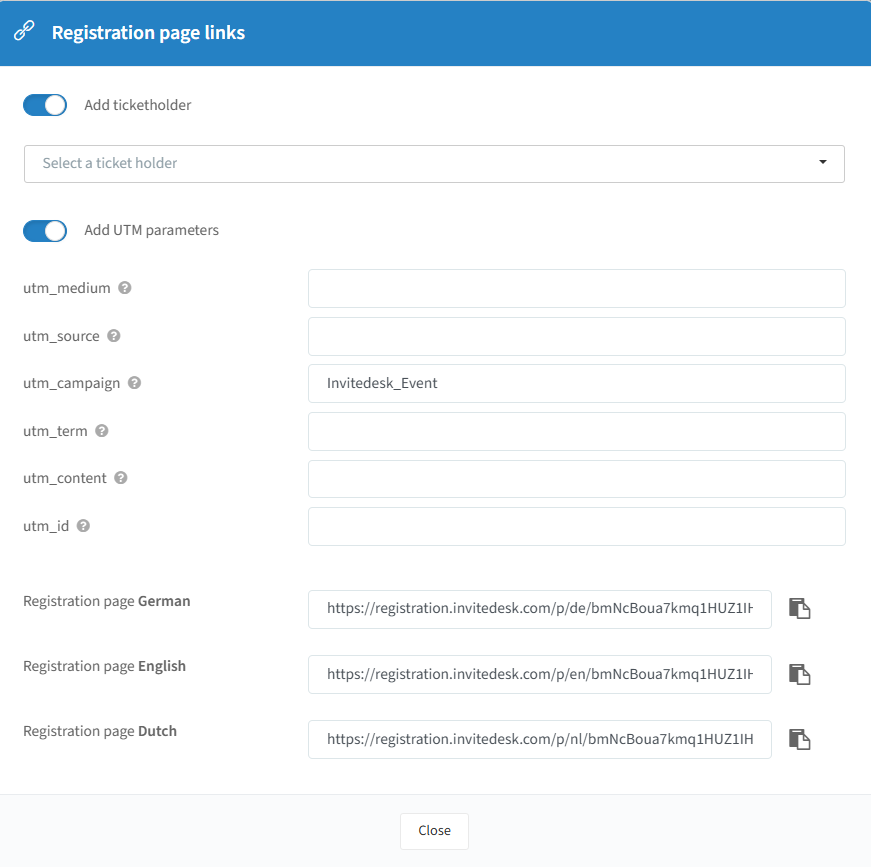Disable the Add ticketholder toggle
Viewport: 871px width, 867px height.
(x=45, y=105)
